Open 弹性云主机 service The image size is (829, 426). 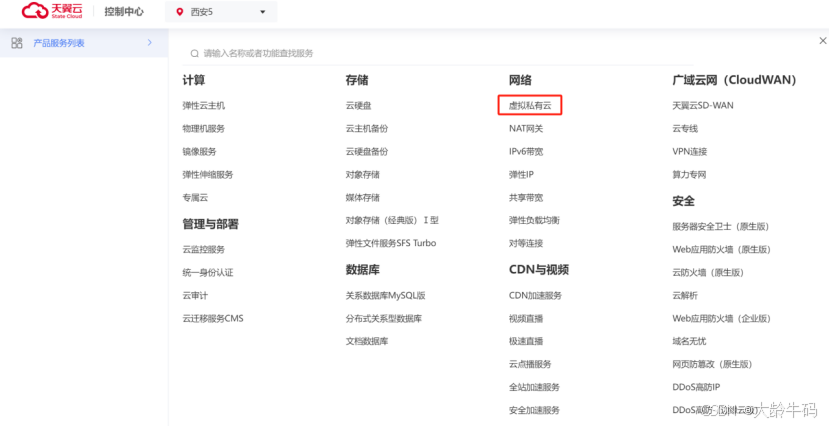(204, 106)
